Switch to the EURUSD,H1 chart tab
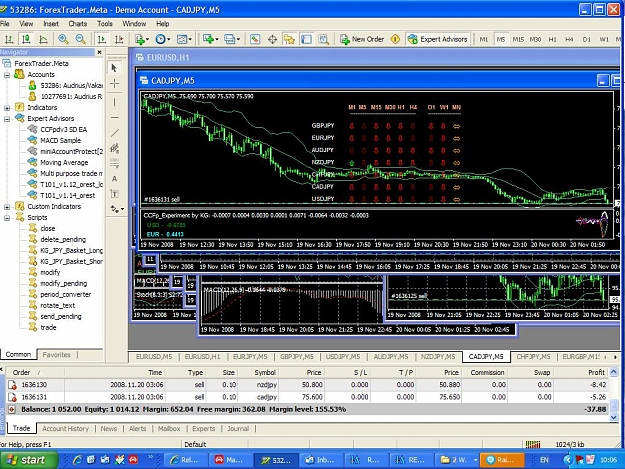 click(x=202, y=357)
